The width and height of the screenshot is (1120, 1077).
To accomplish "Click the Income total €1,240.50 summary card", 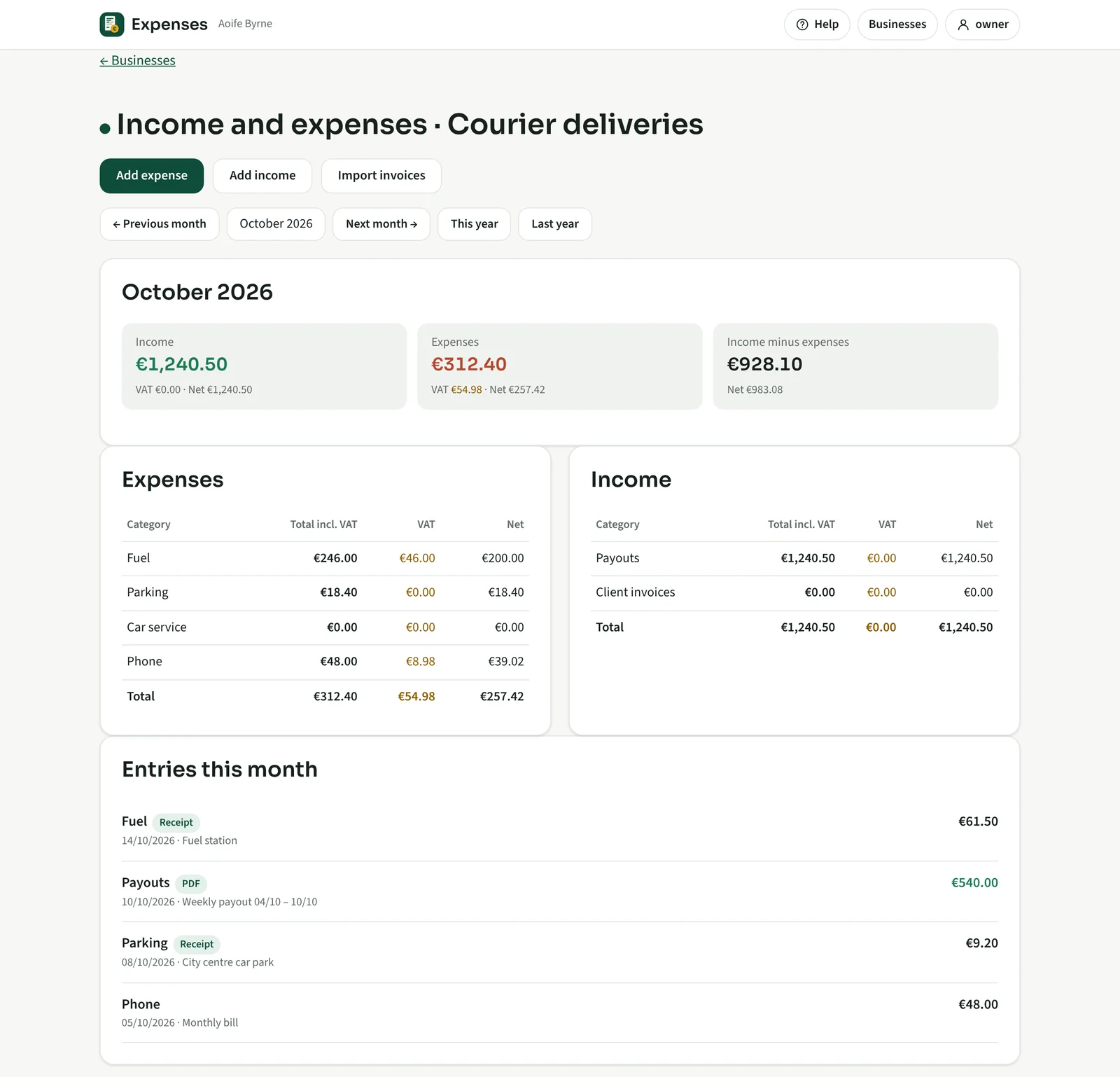I will [264, 366].
